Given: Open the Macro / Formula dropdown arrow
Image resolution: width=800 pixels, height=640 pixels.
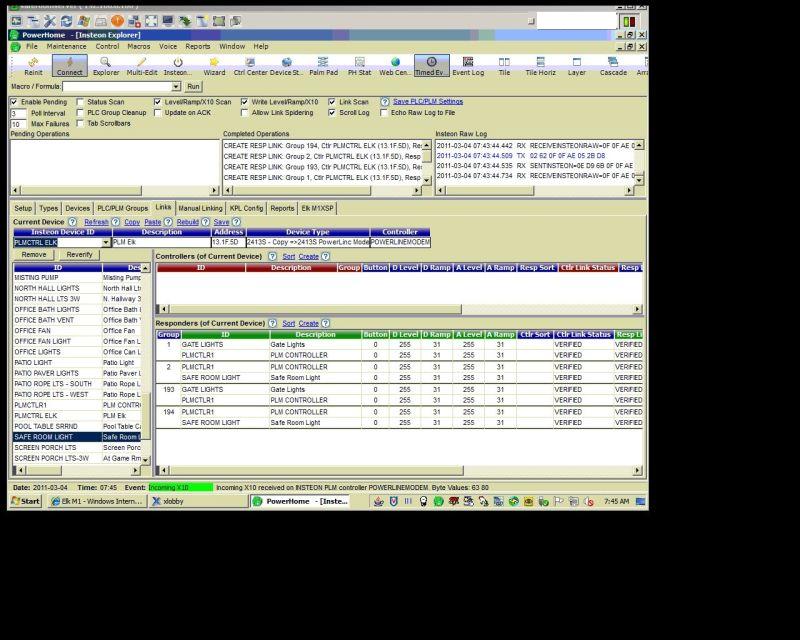Looking at the screenshot, I should tap(176, 87).
